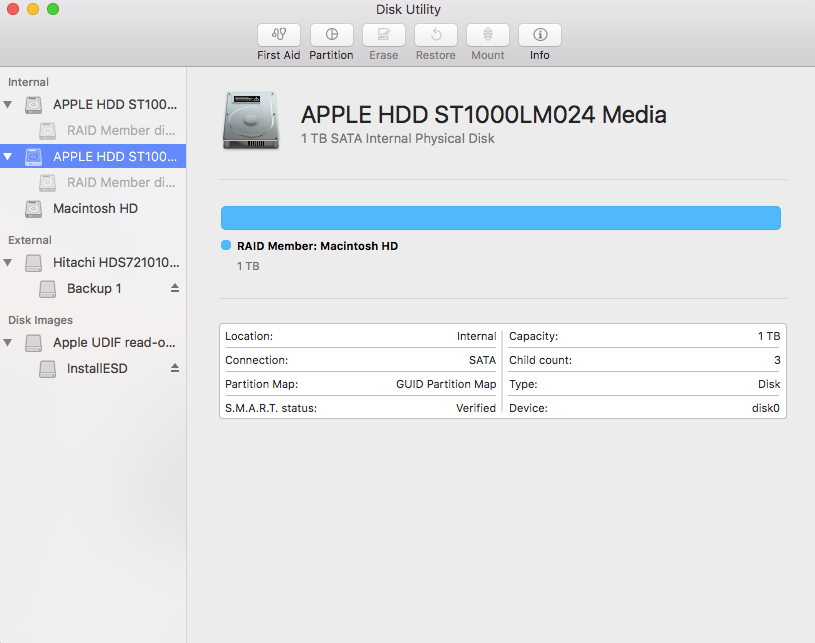Click the blue RAID Member legend swatch
The image size is (815, 643).
coord(226,246)
